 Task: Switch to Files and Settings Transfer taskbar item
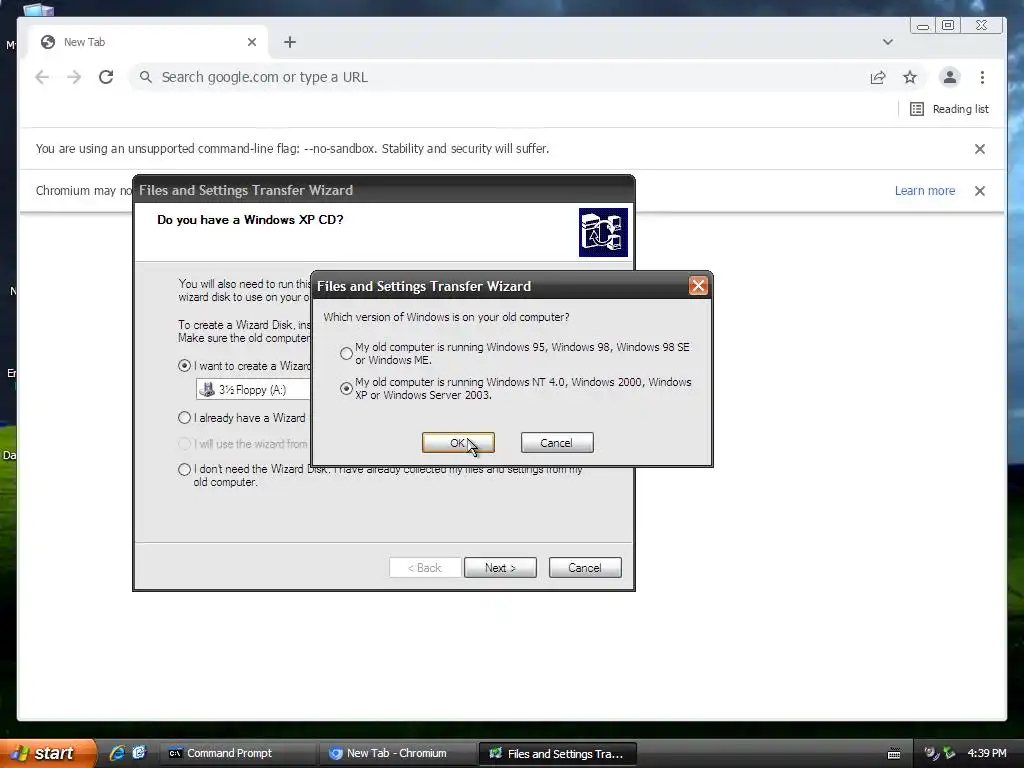point(557,754)
